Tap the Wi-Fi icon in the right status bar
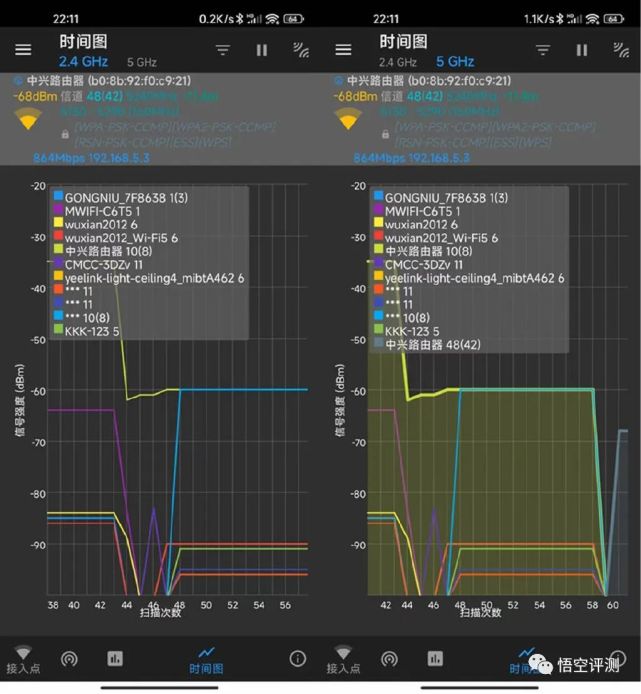Screen dimensions: 641x694 pos(592,19)
